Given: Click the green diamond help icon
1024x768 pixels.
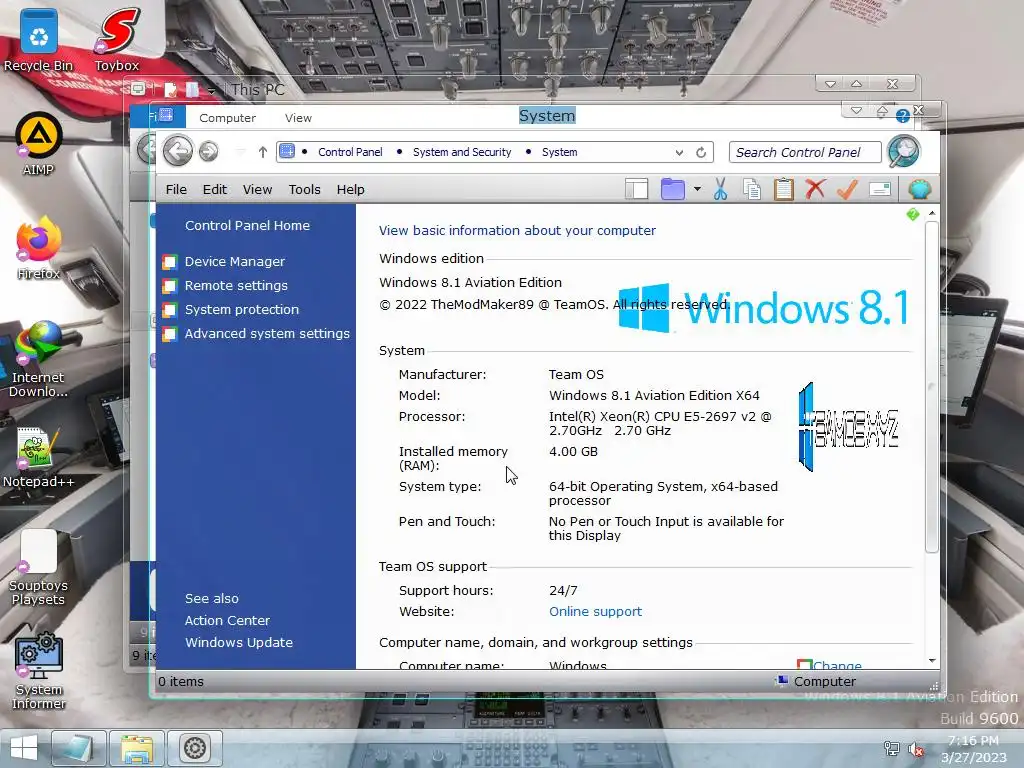Looking at the screenshot, I should pyautogui.click(x=913, y=214).
